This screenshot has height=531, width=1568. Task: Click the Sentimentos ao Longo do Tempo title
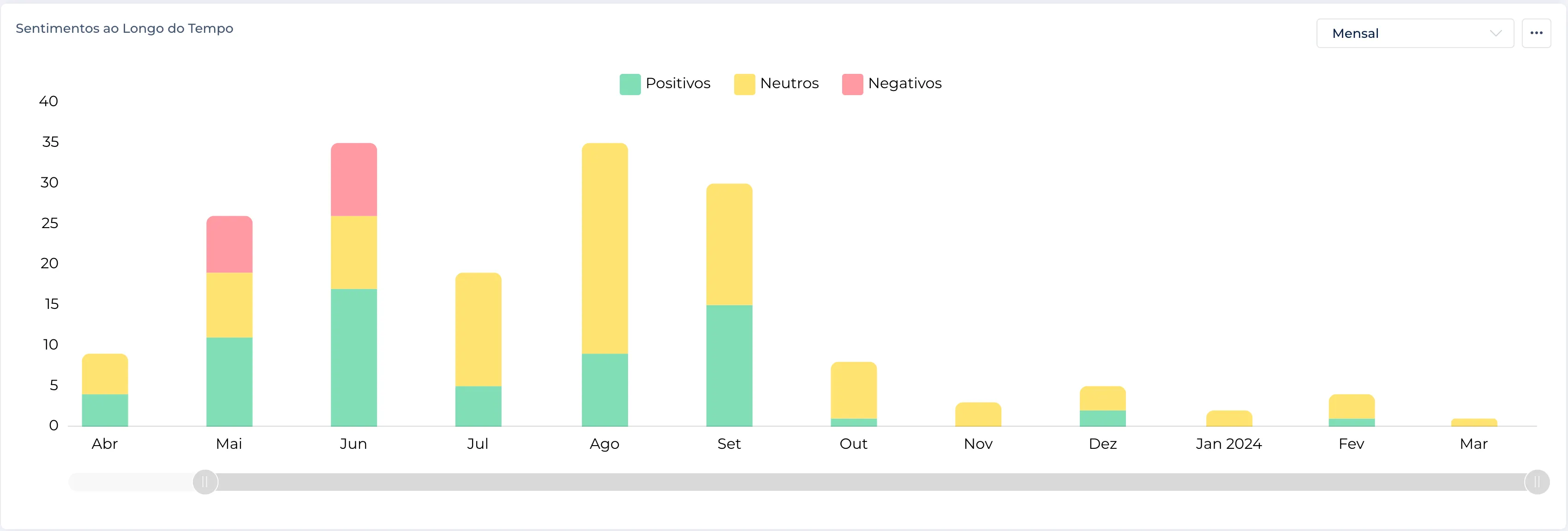124,29
